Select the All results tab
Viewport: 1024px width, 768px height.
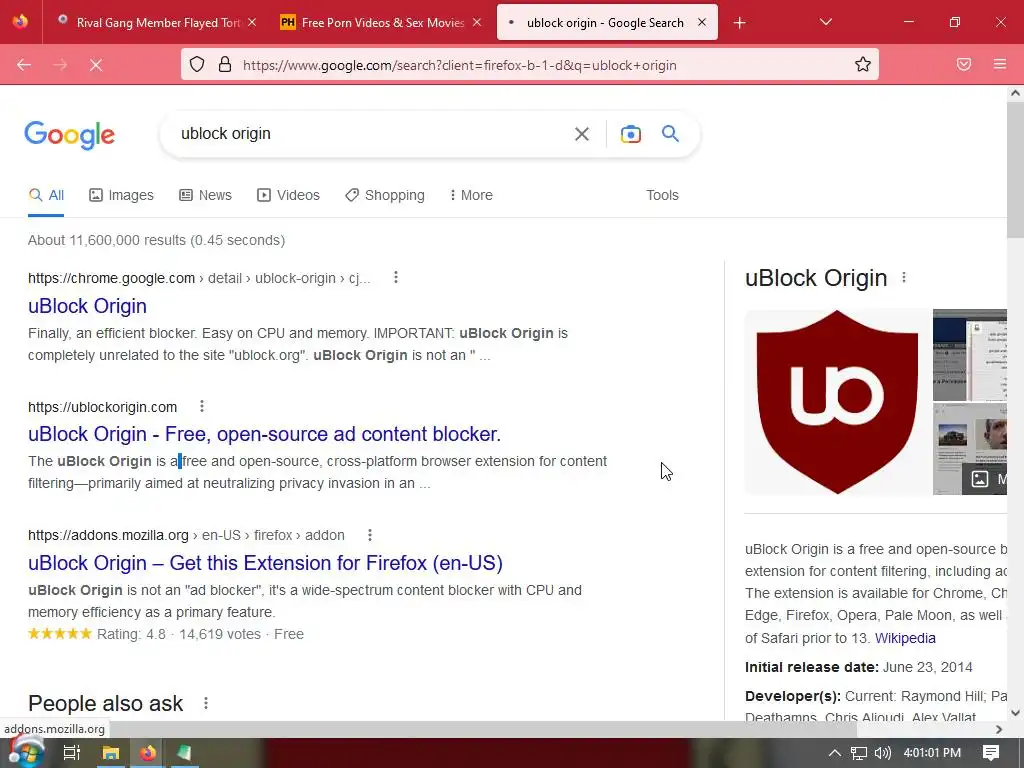(x=46, y=195)
